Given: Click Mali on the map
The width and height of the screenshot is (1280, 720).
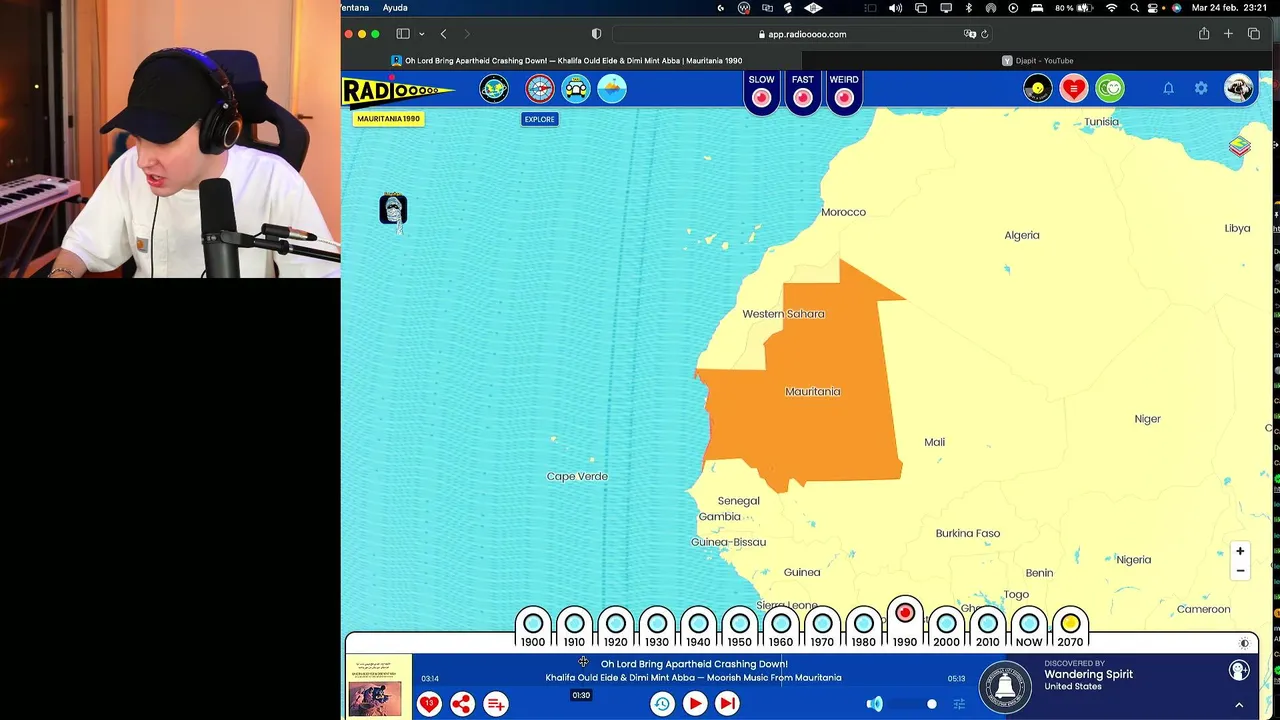Looking at the screenshot, I should coord(934,442).
